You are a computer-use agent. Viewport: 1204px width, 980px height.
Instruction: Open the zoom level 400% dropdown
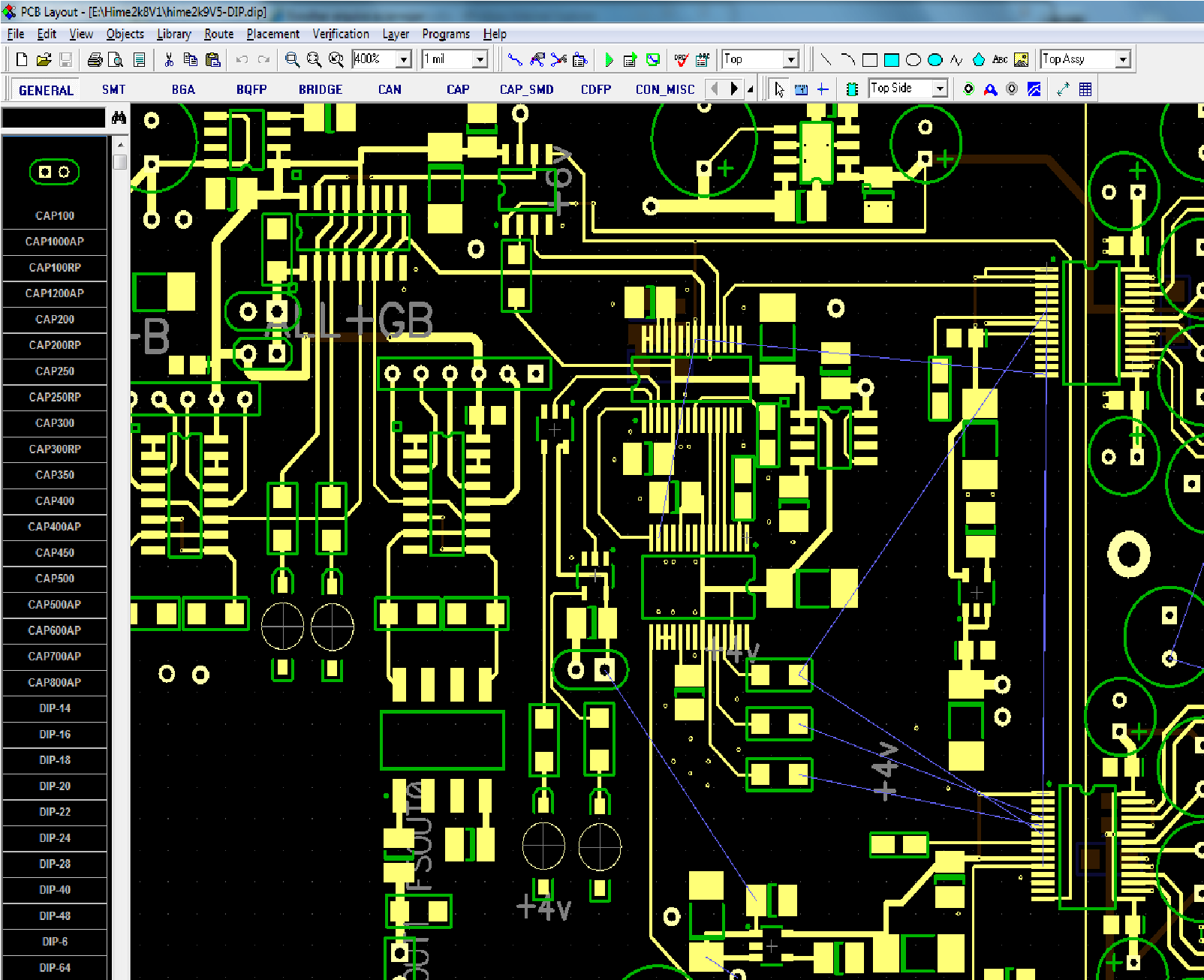[x=404, y=59]
